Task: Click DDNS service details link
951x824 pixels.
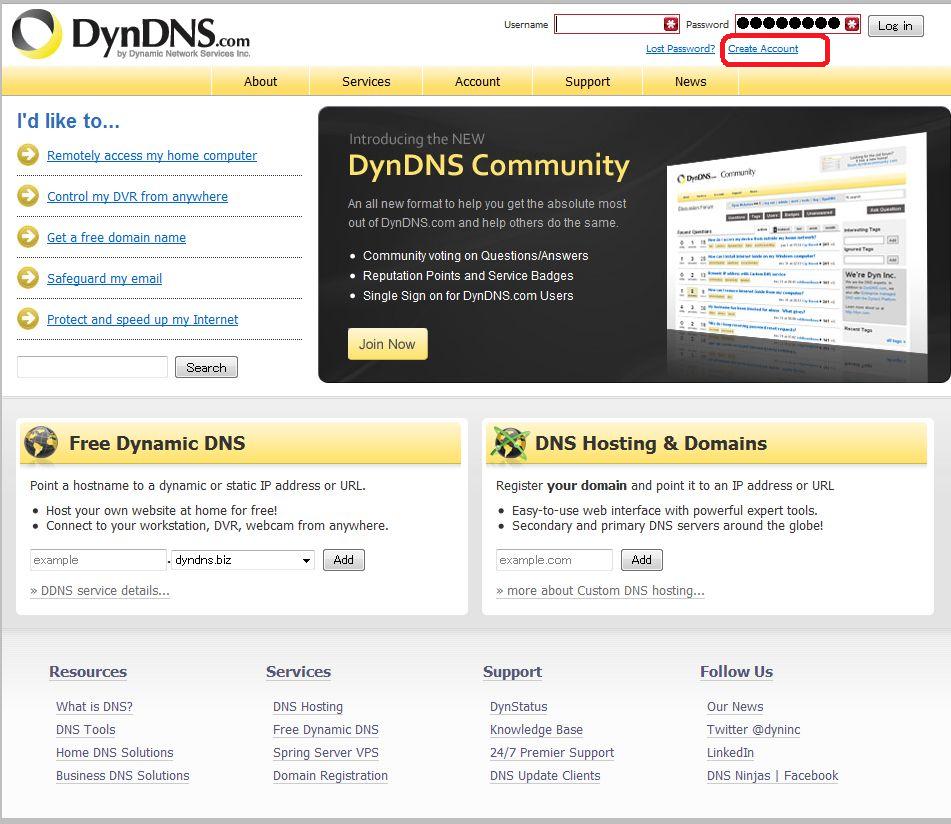Action: 100,591
